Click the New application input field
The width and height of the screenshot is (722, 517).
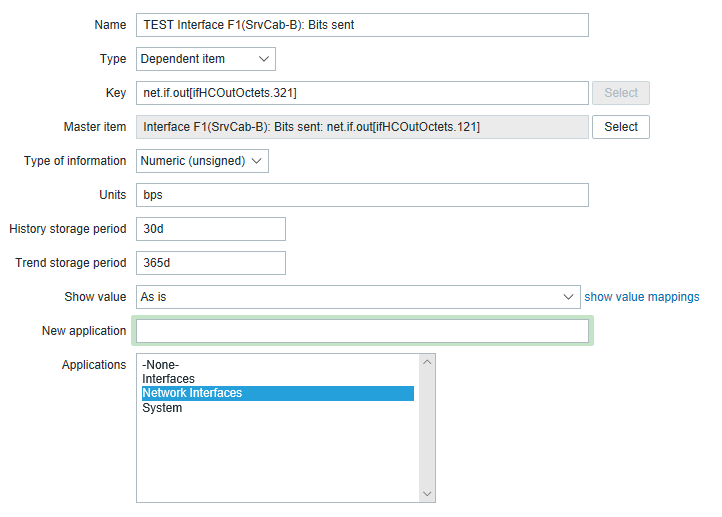pos(362,331)
